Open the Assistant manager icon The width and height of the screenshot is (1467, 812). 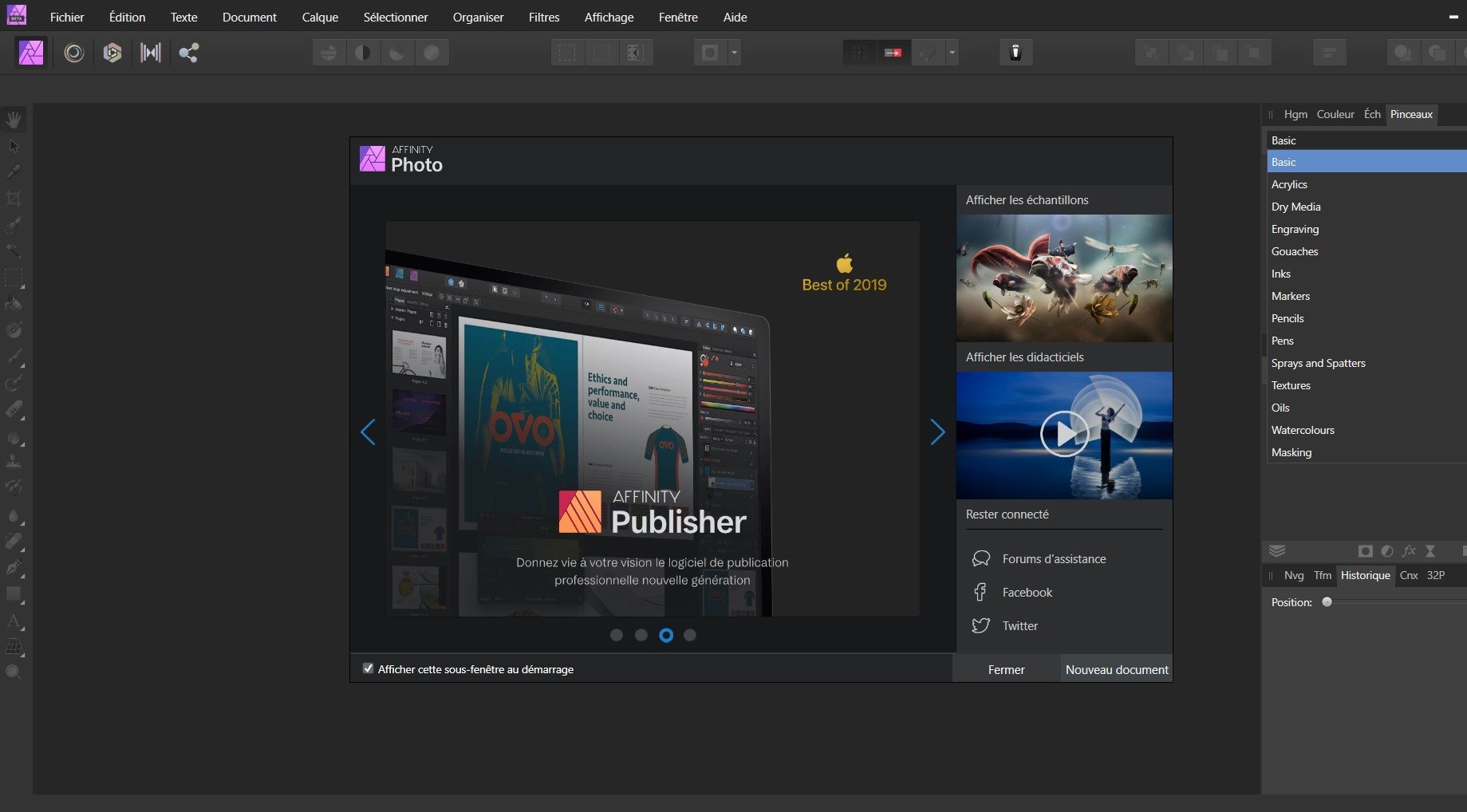pyautogui.click(x=1015, y=53)
